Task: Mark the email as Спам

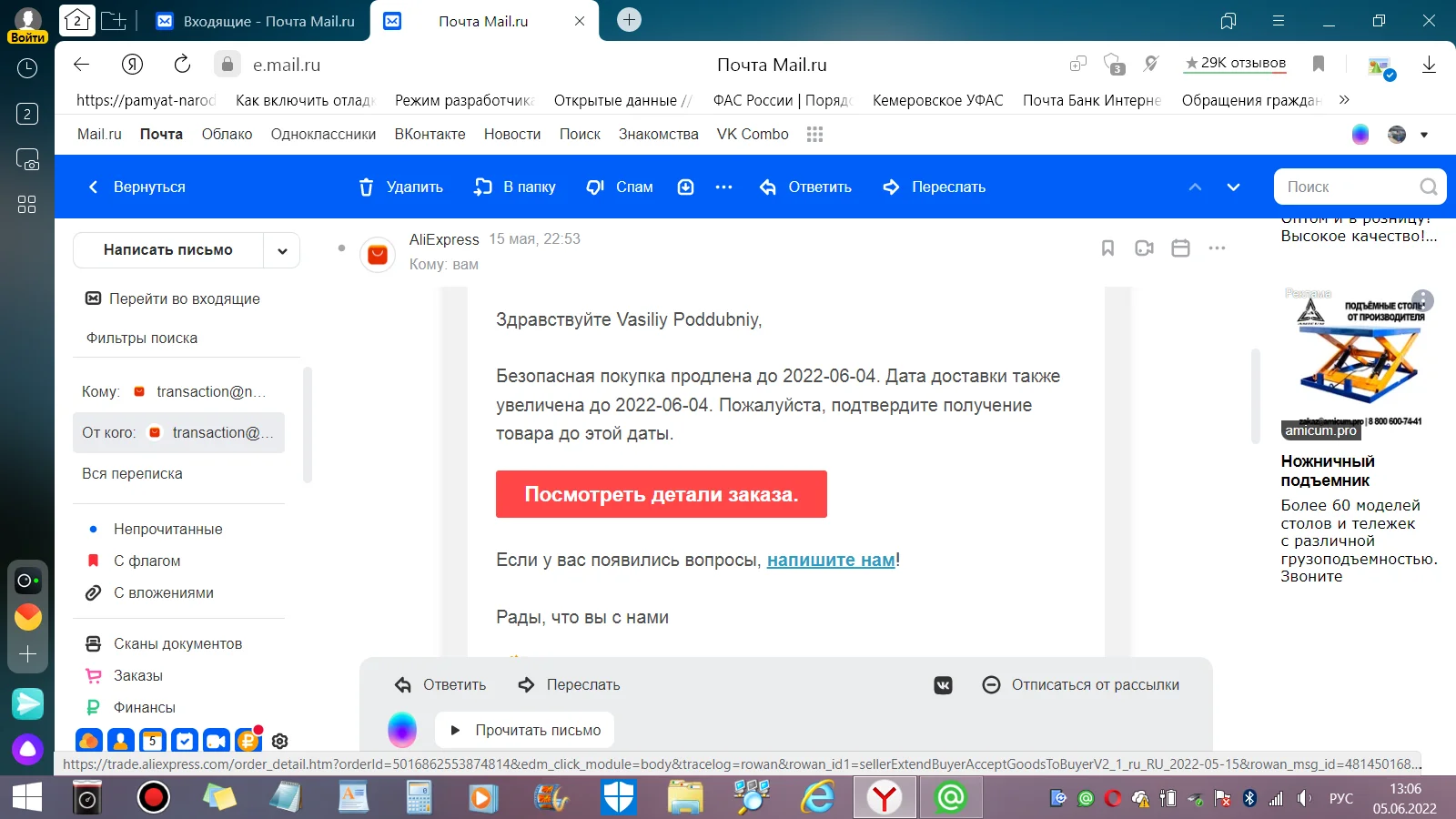Action: [620, 187]
